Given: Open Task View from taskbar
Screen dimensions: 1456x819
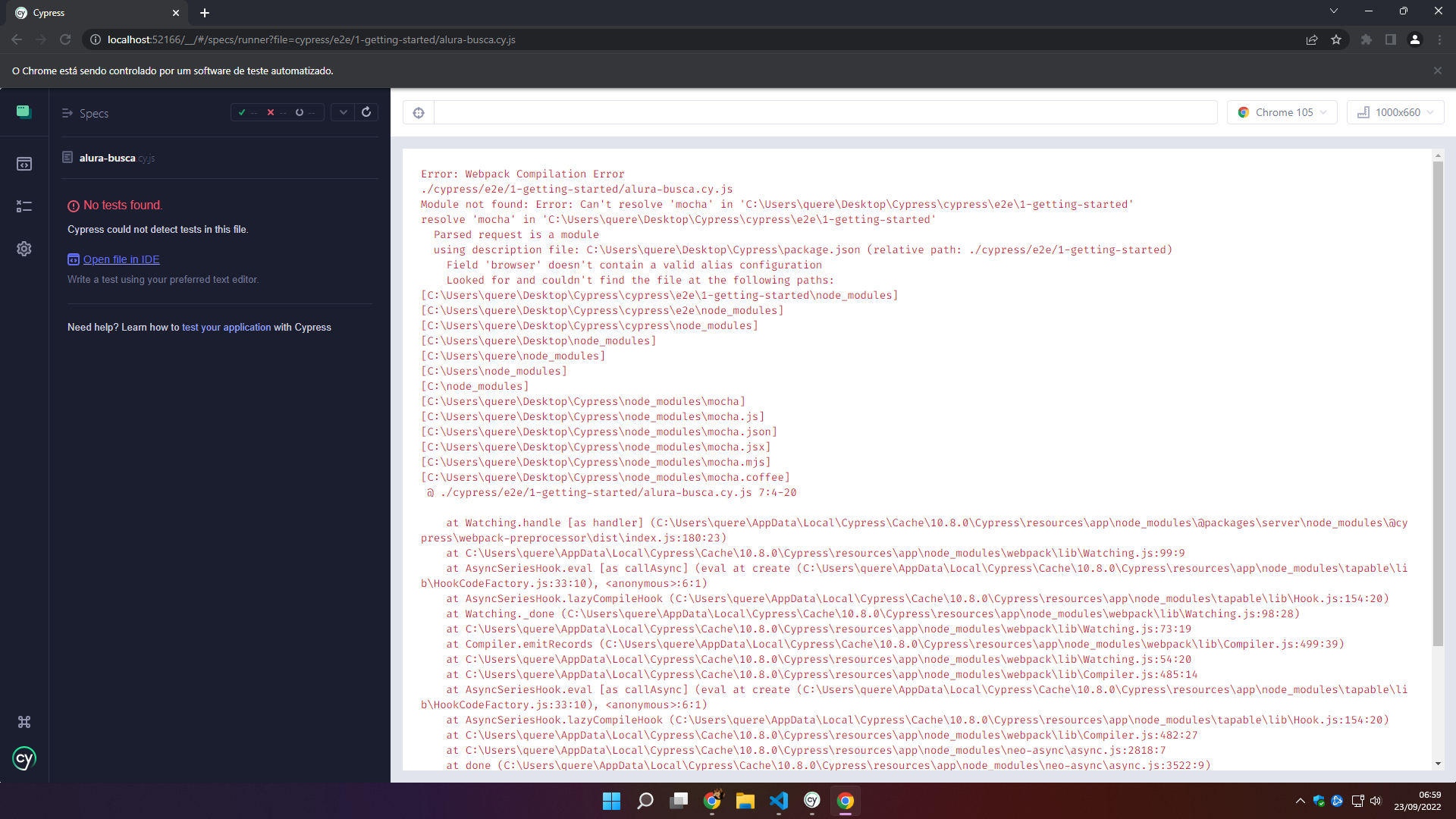Looking at the screenshot, I should click(x=679, y=801).
